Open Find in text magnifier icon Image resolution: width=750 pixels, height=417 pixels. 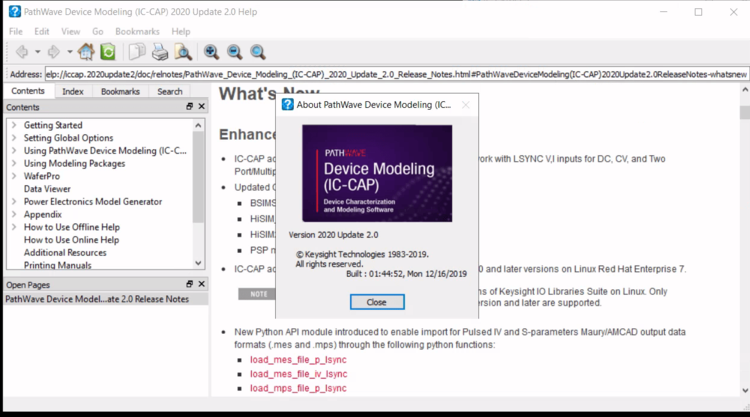pyautogui.click(x=183, y=52)
